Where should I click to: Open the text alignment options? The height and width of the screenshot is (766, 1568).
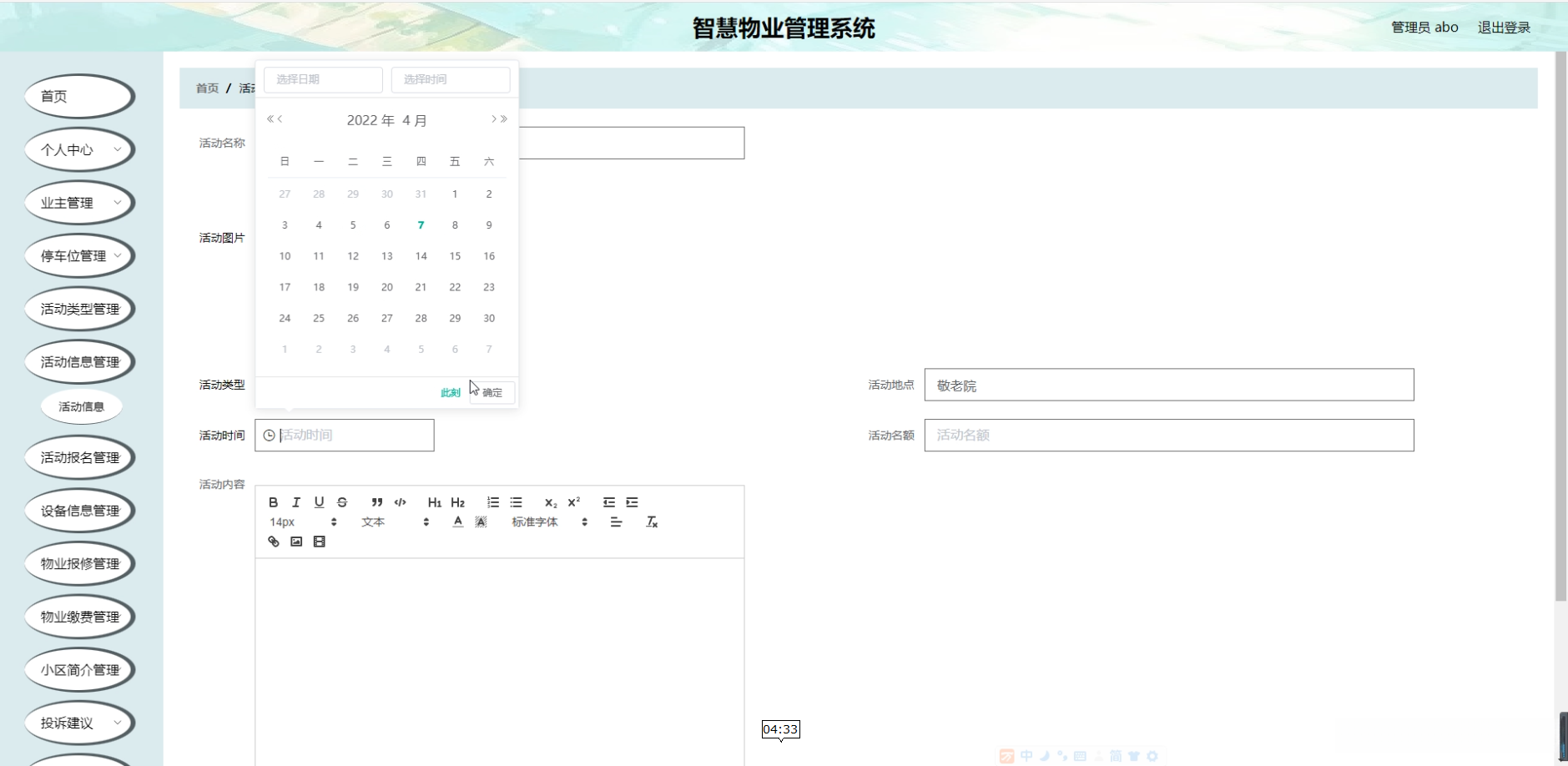[617, 522]
